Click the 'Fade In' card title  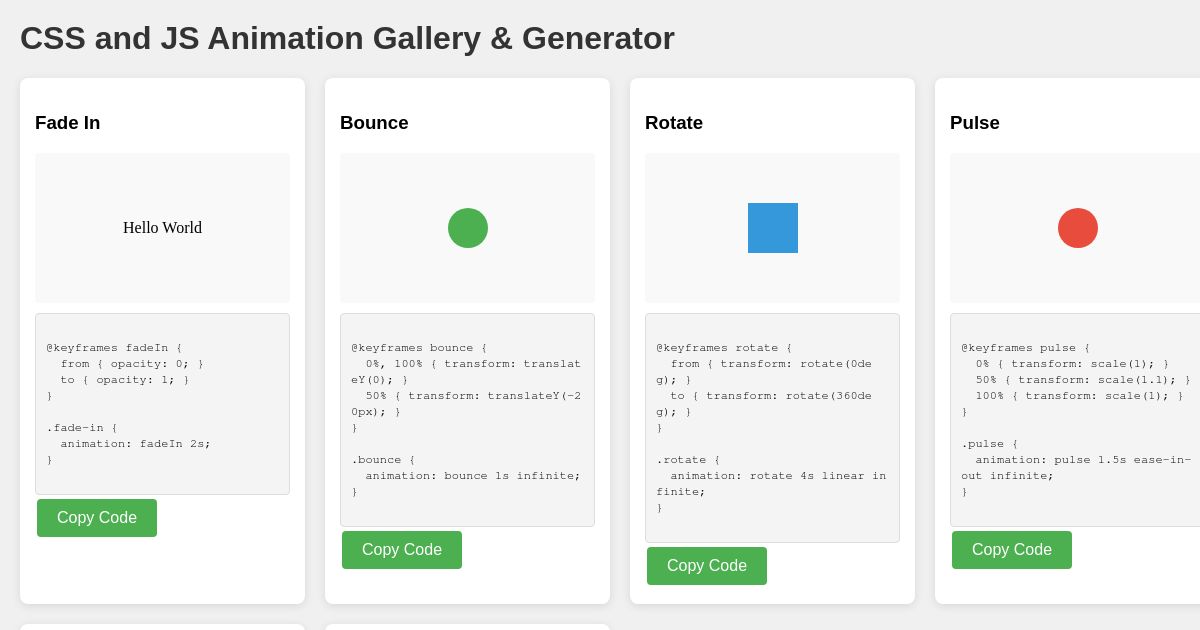pos(67,123)
